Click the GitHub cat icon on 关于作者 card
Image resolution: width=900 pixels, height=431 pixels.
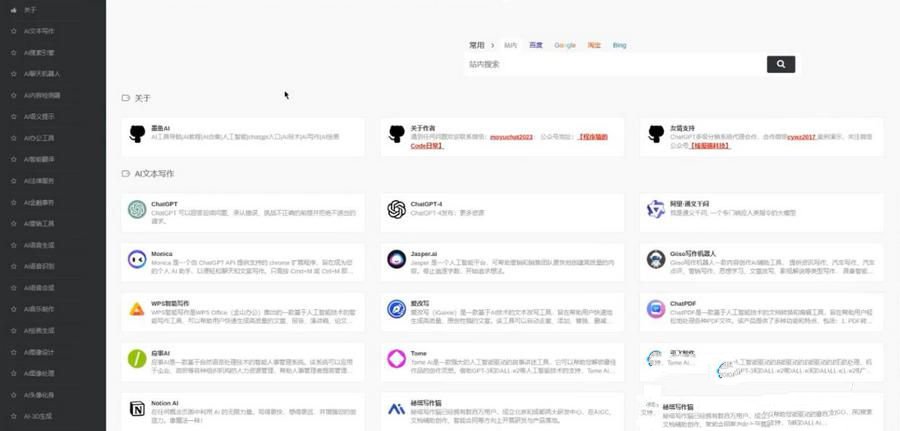pyautogui.click(x=396, y=134)
